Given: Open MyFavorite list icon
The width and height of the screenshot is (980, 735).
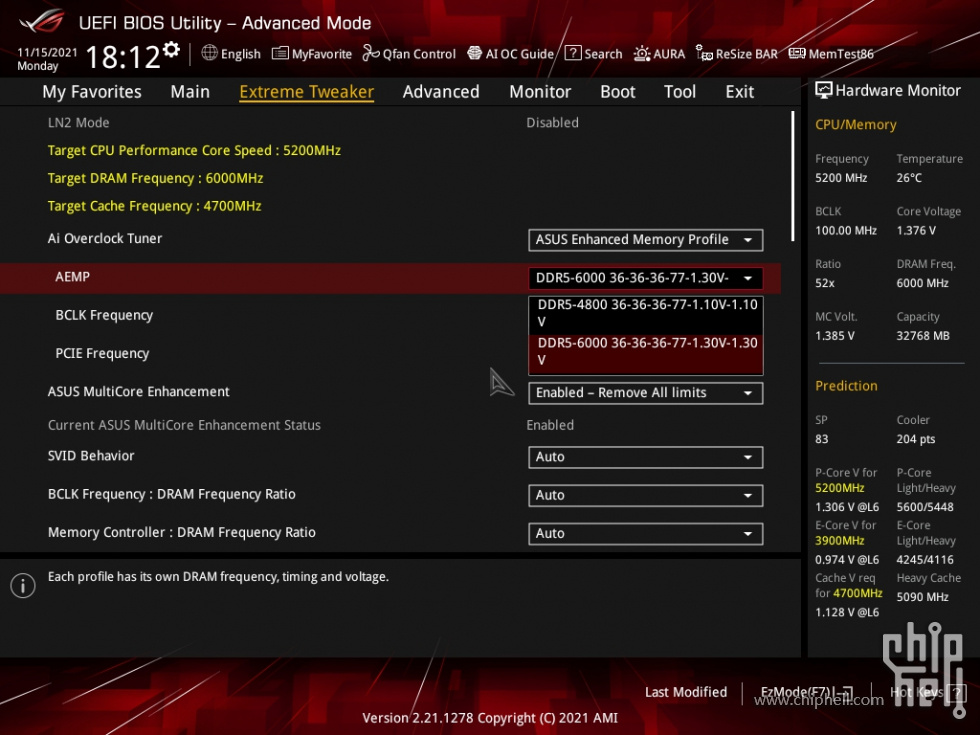Looking at the screenshot, I should [280, 54].
